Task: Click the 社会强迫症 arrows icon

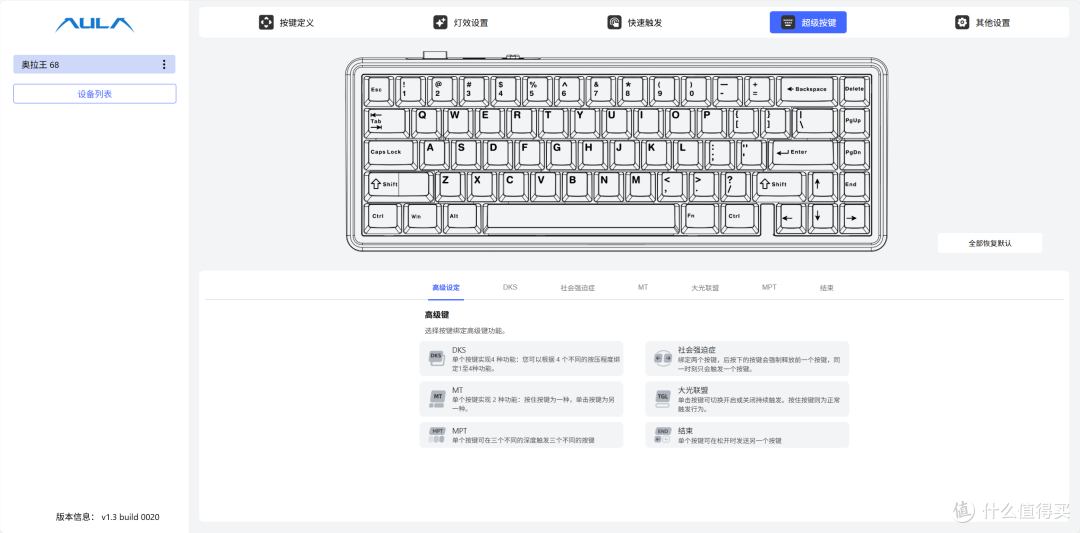Action: (662, 358)
